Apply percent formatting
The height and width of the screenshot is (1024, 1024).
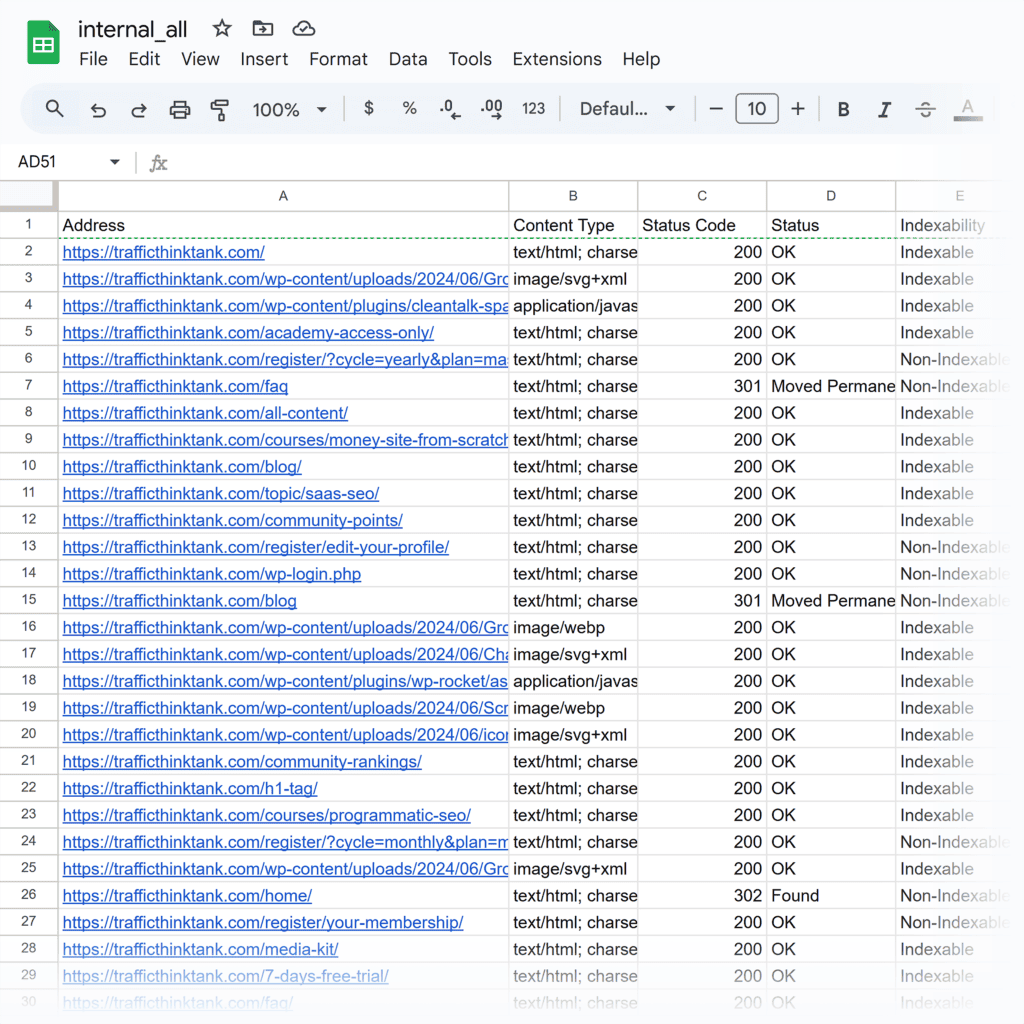(x=409, y=108)
